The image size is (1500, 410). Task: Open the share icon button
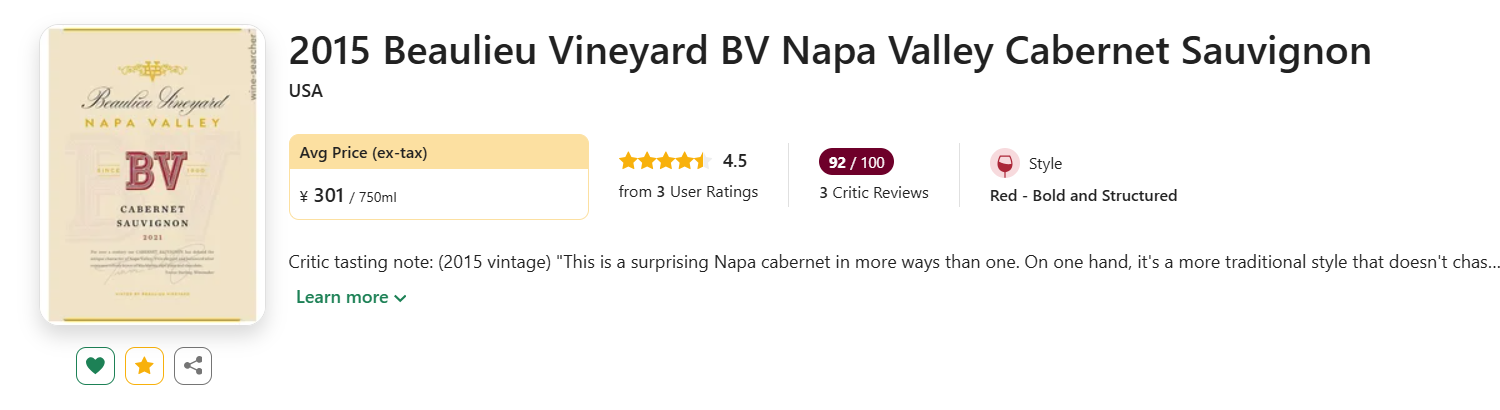[x=193, y=366]
